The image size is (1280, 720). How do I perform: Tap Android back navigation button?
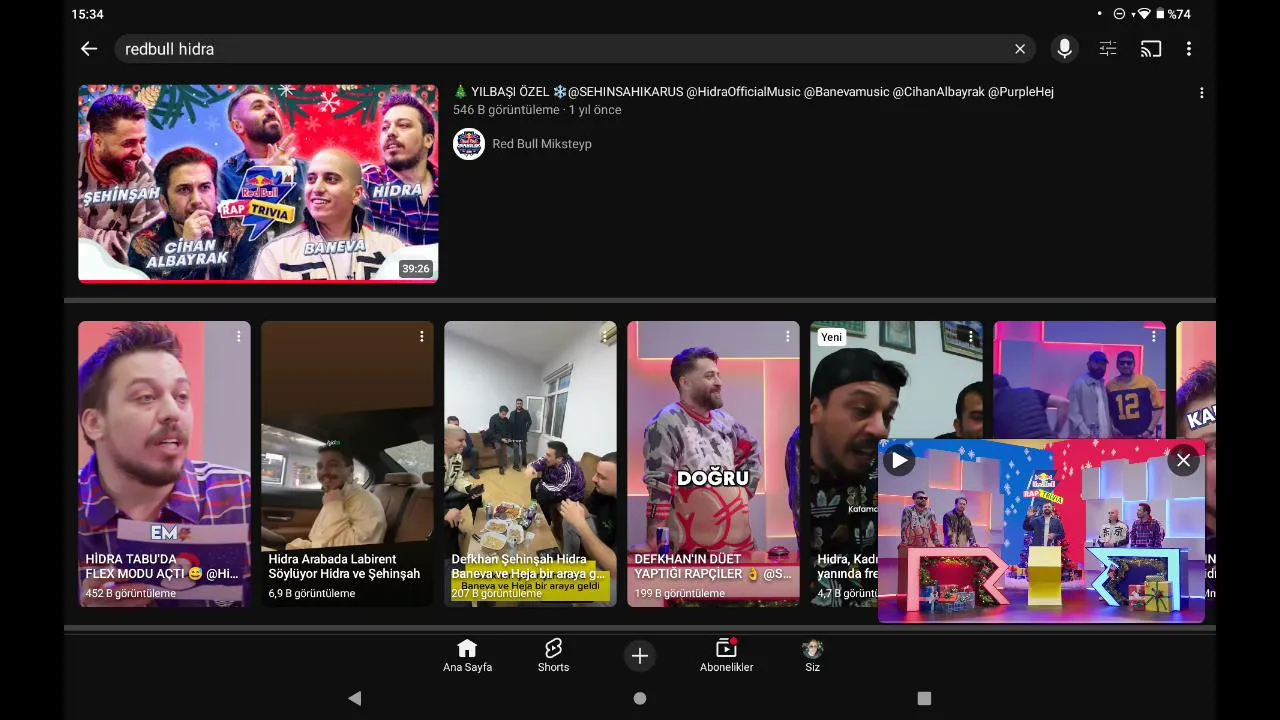[x=354, y=698]
